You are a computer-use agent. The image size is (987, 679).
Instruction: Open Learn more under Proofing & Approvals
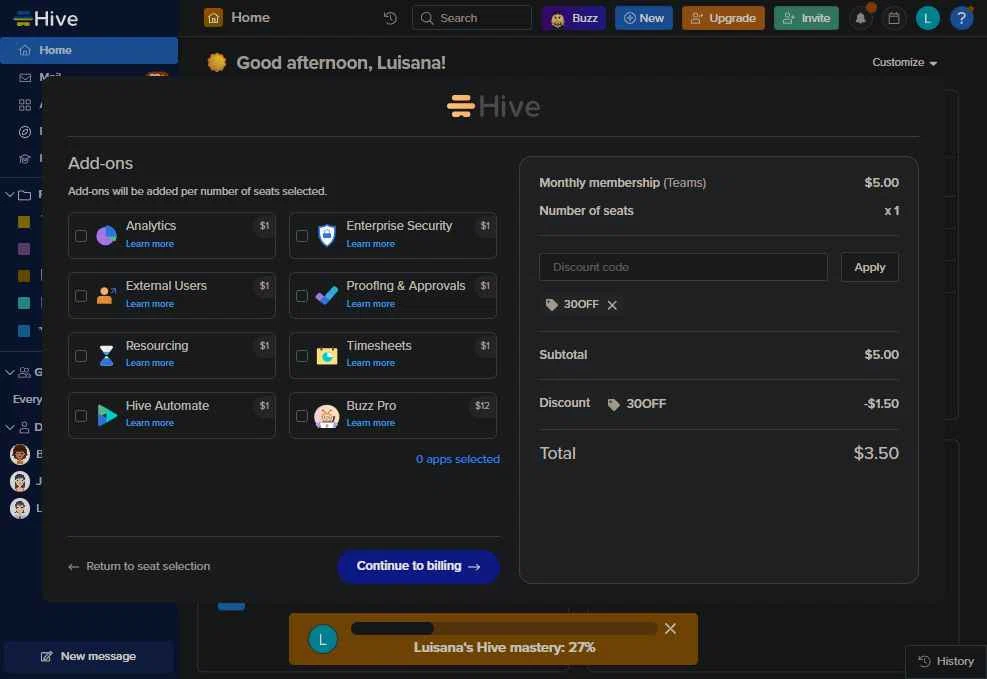371,304
